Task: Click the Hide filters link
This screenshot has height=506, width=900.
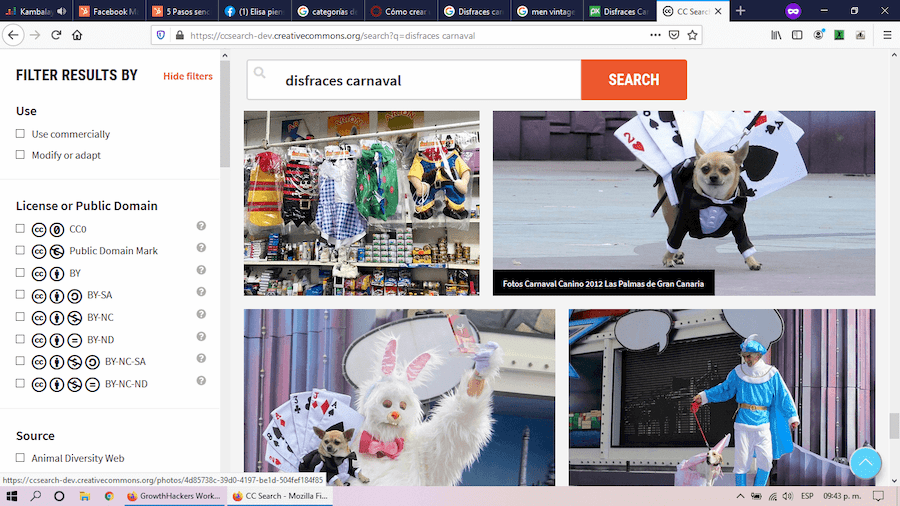Action: pyautogui.click(x=187, y=77)
